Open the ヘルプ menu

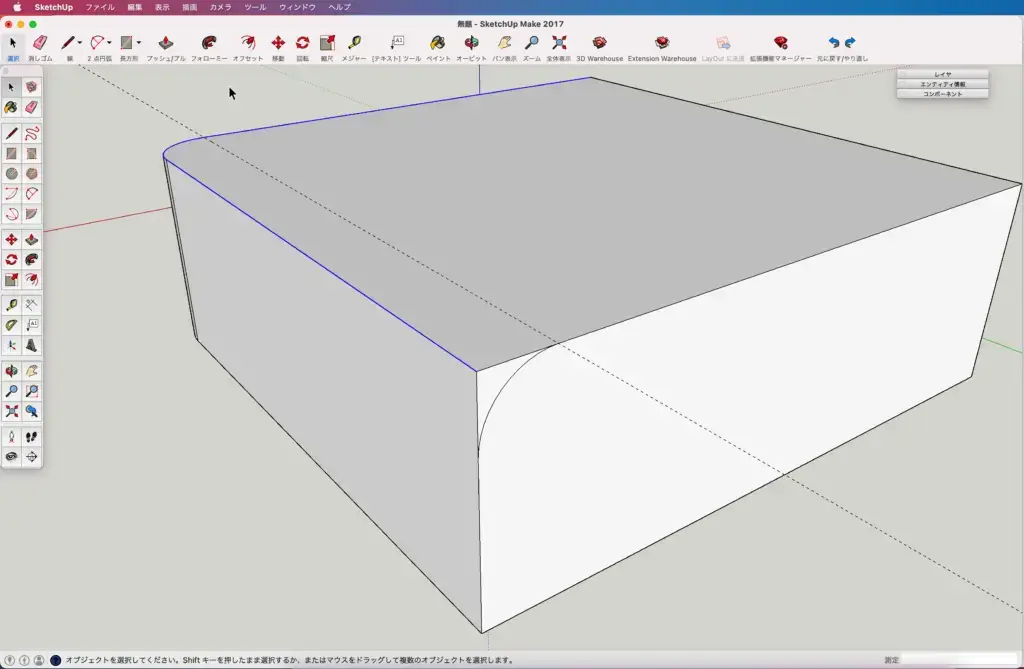(340, 7)
